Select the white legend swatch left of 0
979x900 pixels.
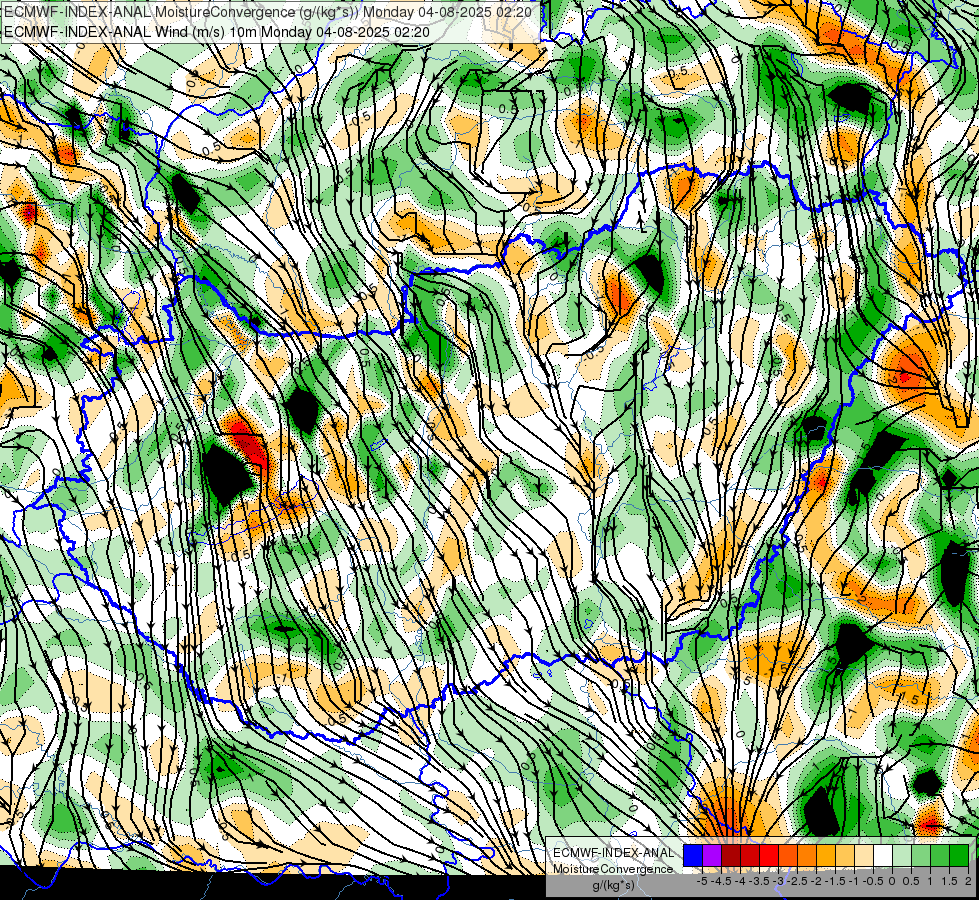click(x=883, y=856)
